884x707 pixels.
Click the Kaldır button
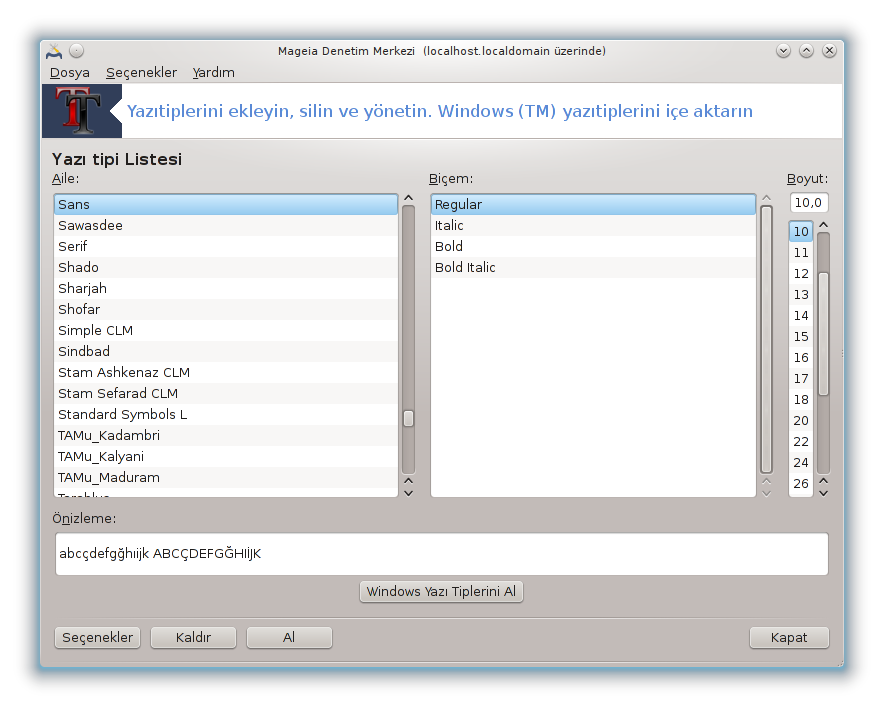click(x=193, y=638)
